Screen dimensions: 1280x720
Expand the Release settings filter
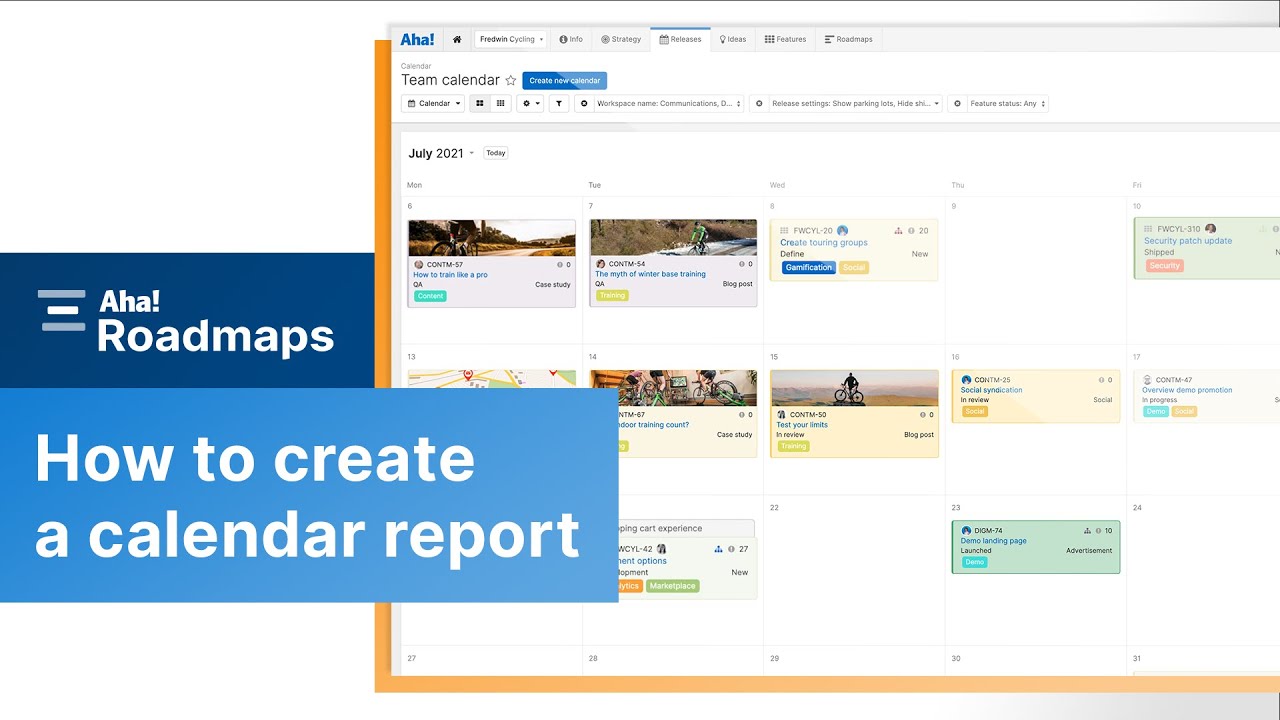coord(855,103)
